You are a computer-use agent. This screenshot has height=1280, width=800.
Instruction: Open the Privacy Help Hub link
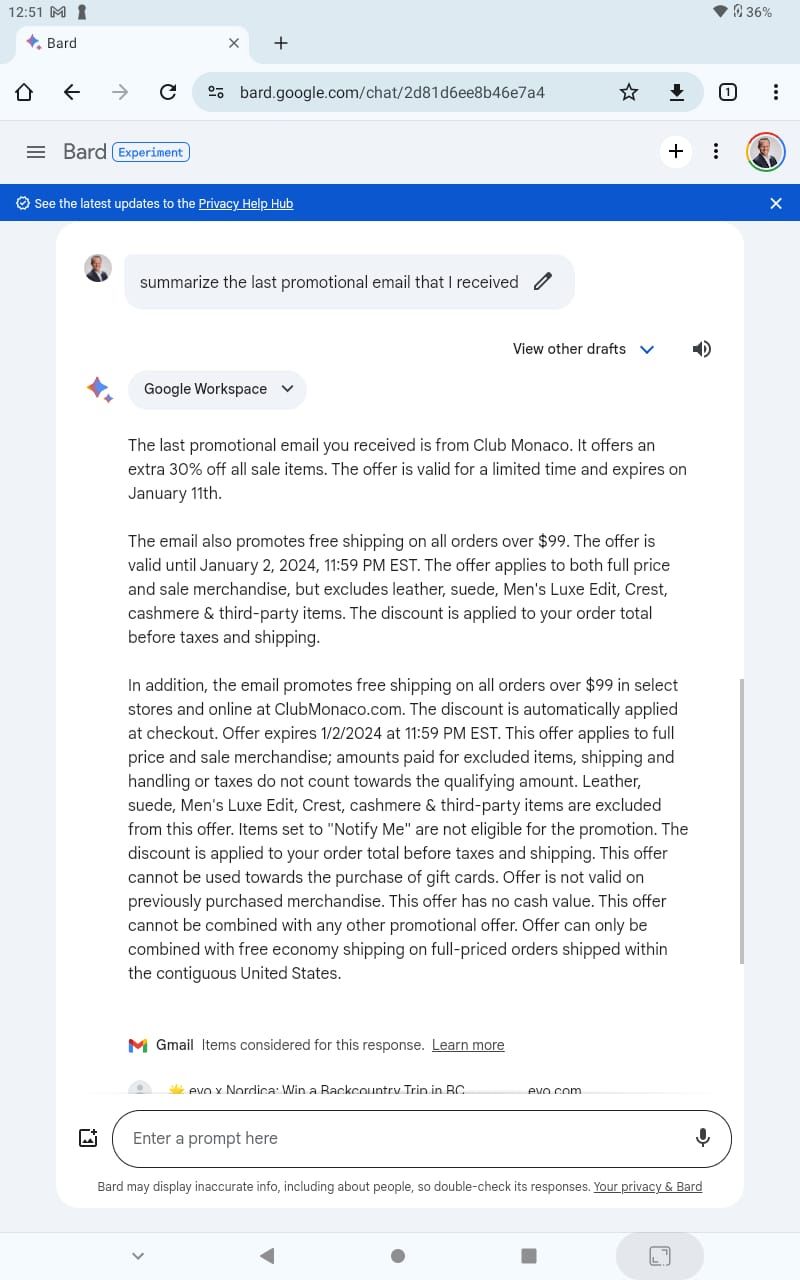(245, 204)
